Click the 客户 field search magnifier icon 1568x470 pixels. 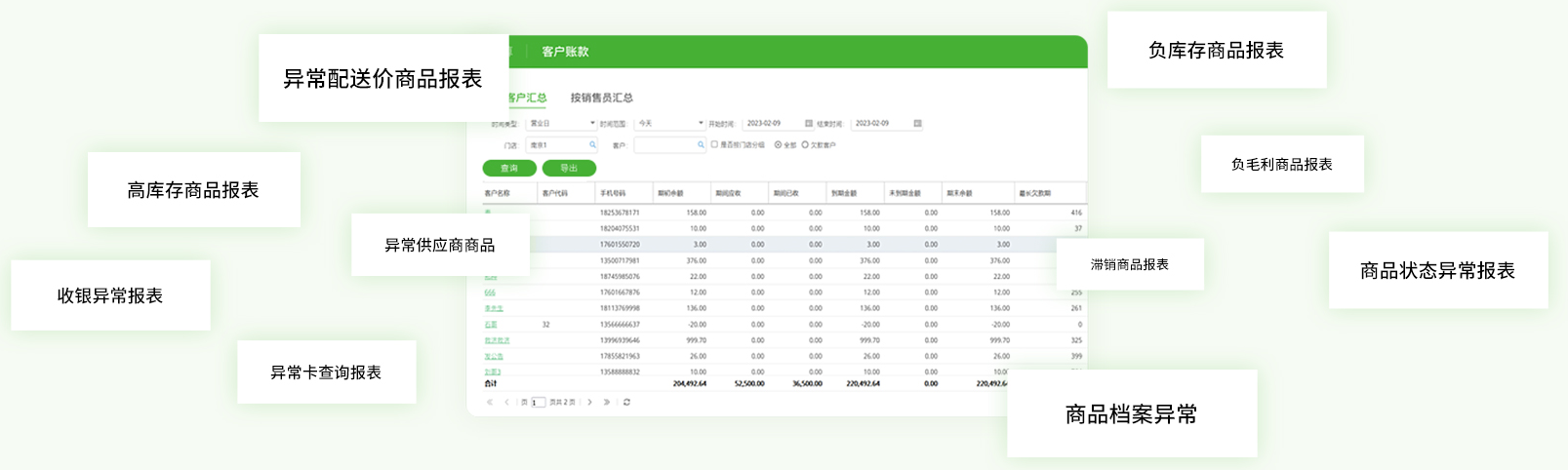701,145
